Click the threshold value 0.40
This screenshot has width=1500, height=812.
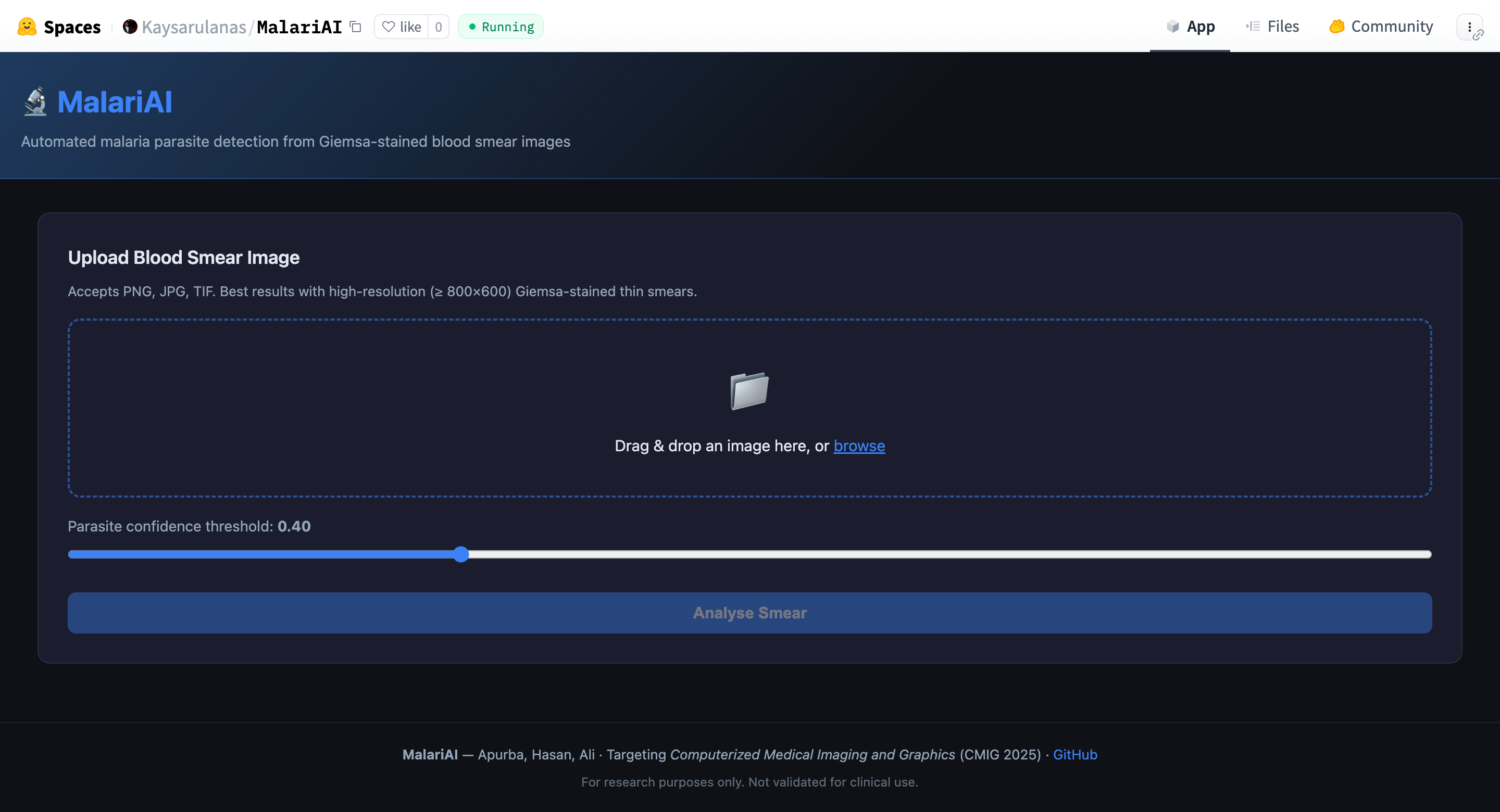coord(294,526)
